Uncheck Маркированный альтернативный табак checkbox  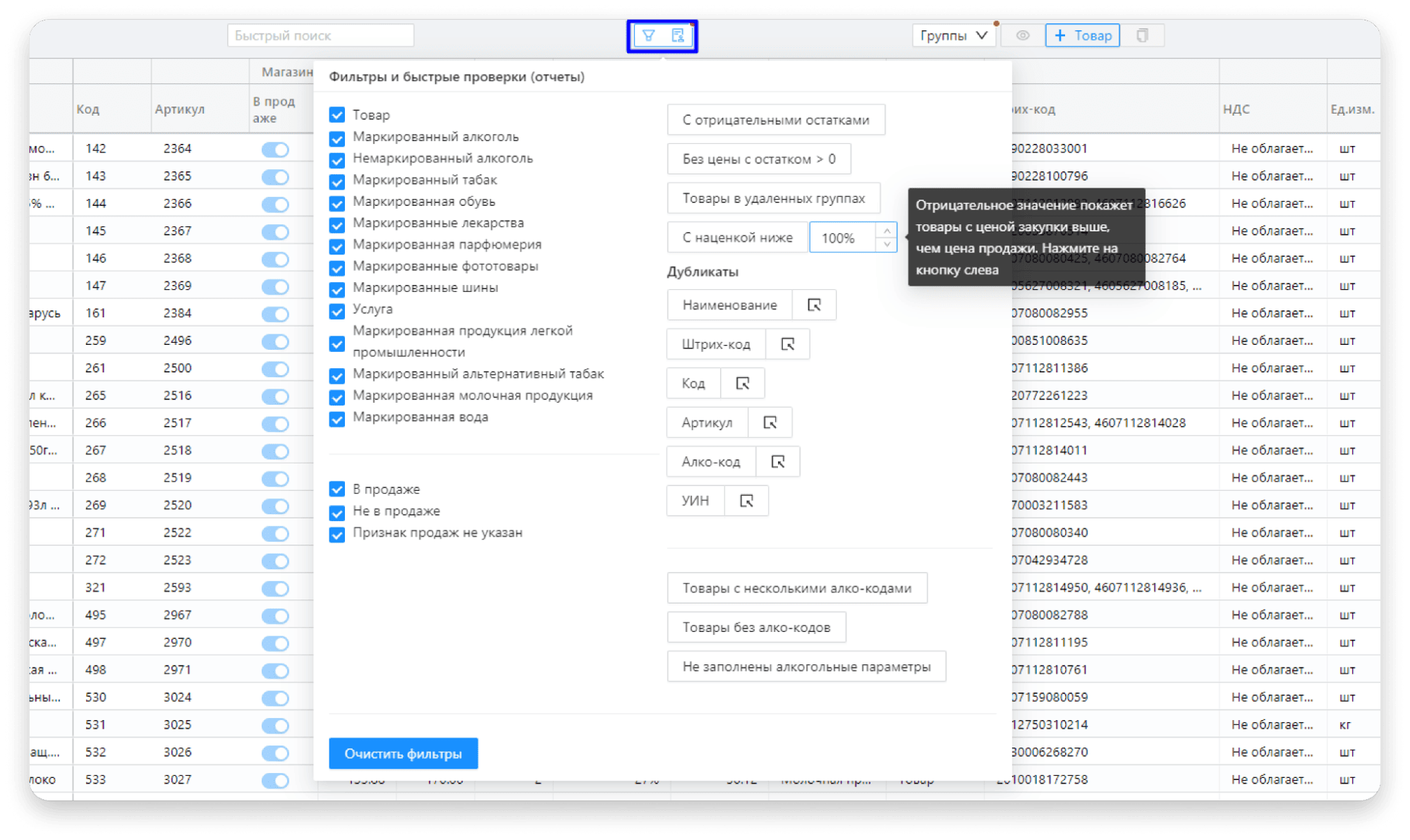337,375
